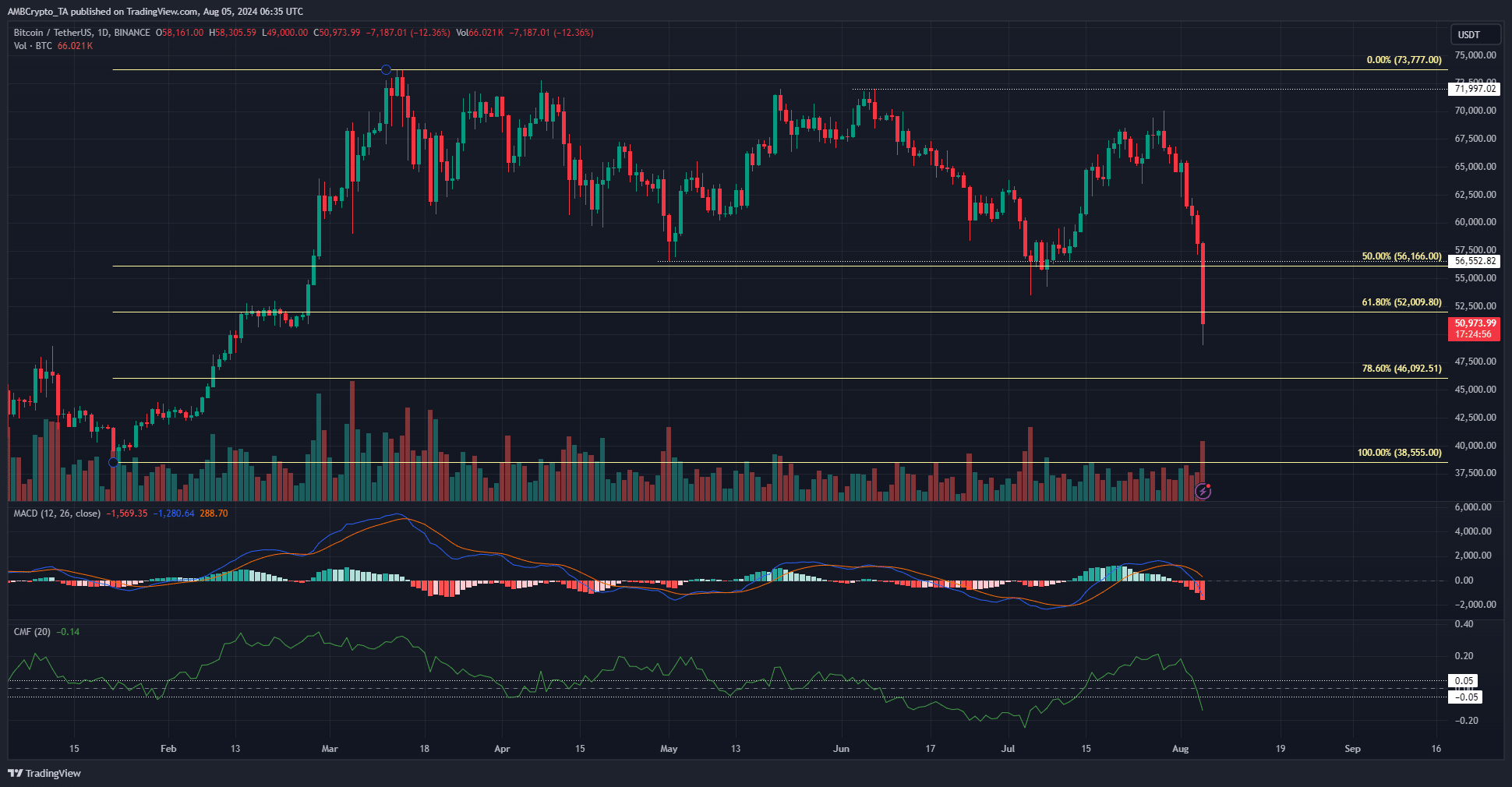
Task: Click the May label on time axis
Action: click(669, 749)
